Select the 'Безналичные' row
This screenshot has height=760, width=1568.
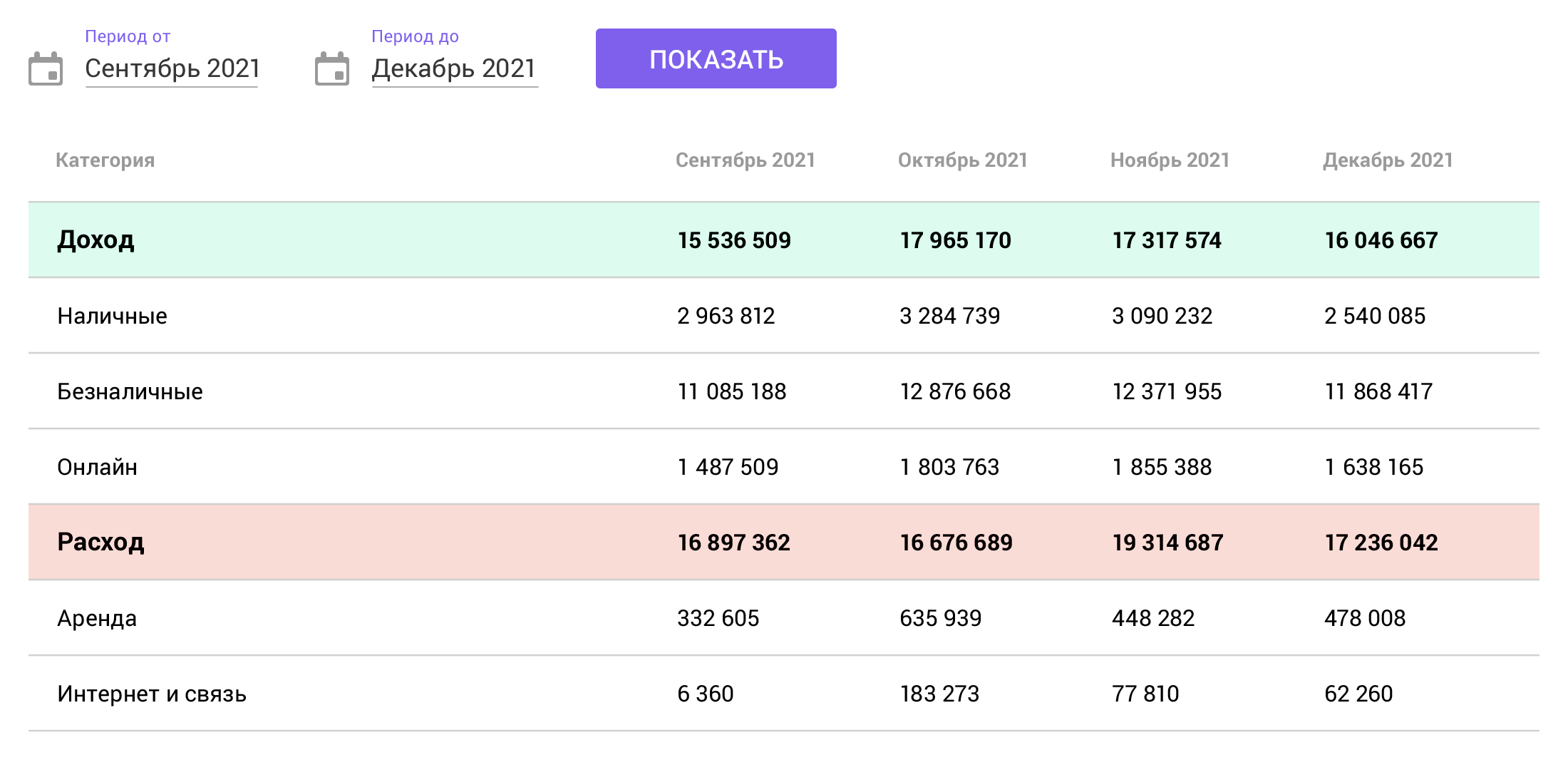tap(130, 391)
